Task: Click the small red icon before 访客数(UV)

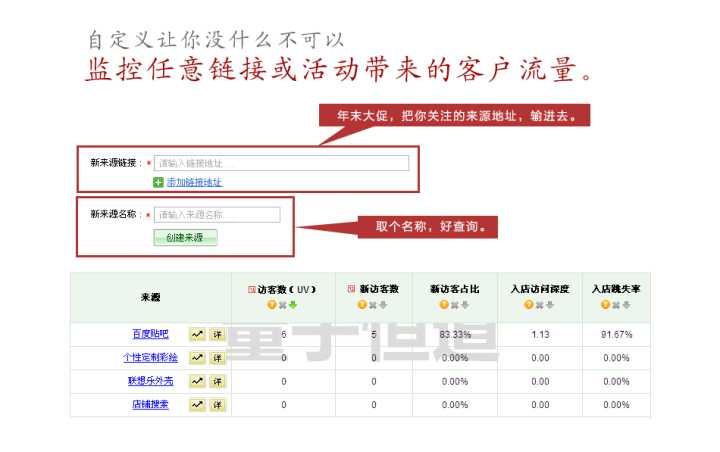Action: (x=252, y=289)
